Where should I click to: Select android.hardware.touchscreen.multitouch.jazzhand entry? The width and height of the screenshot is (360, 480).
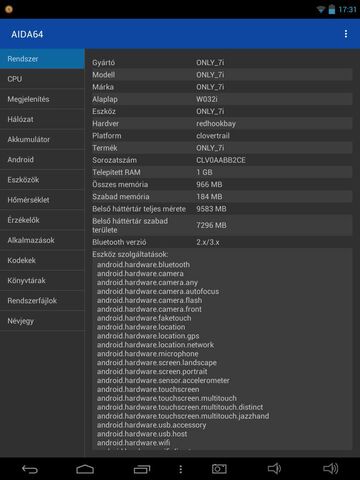[x=183, y=416]
